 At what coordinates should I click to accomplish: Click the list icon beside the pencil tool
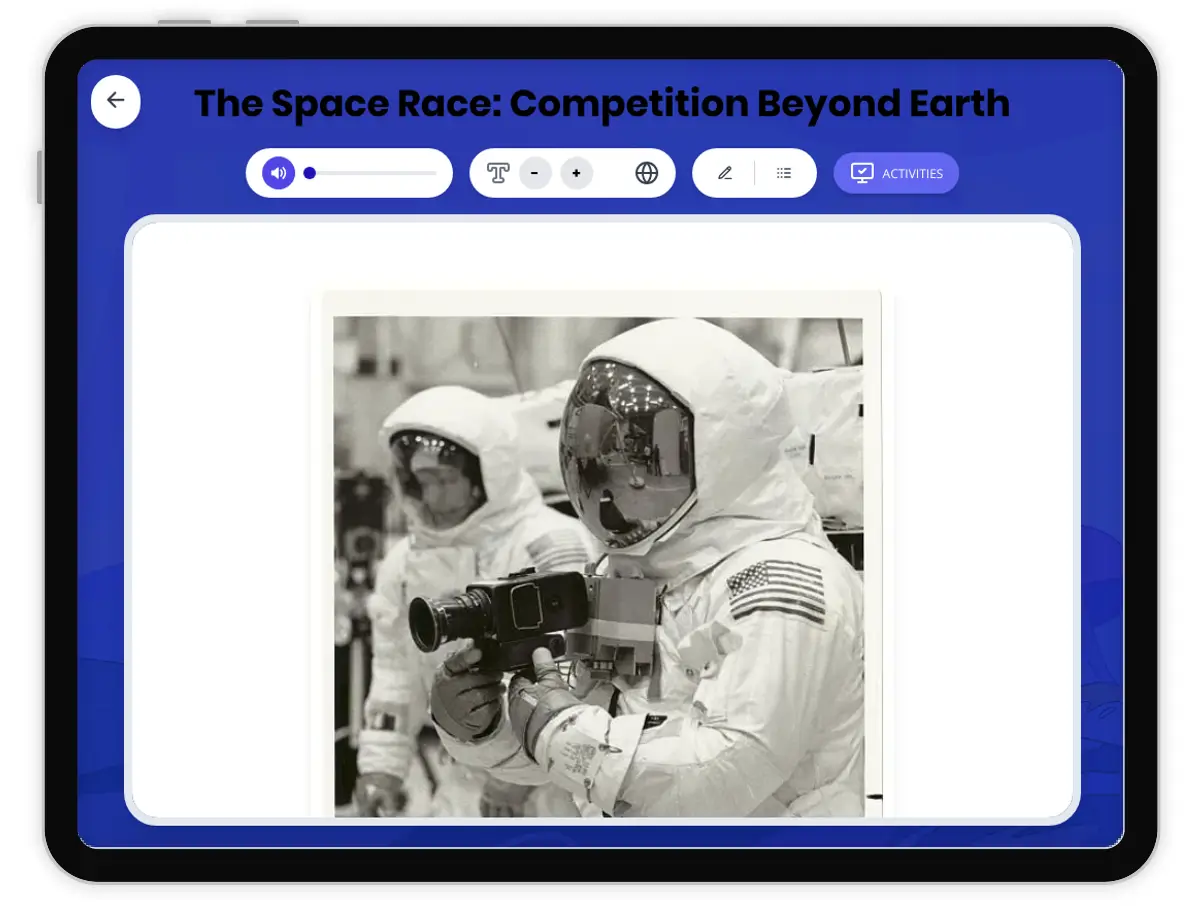(784, 172)
